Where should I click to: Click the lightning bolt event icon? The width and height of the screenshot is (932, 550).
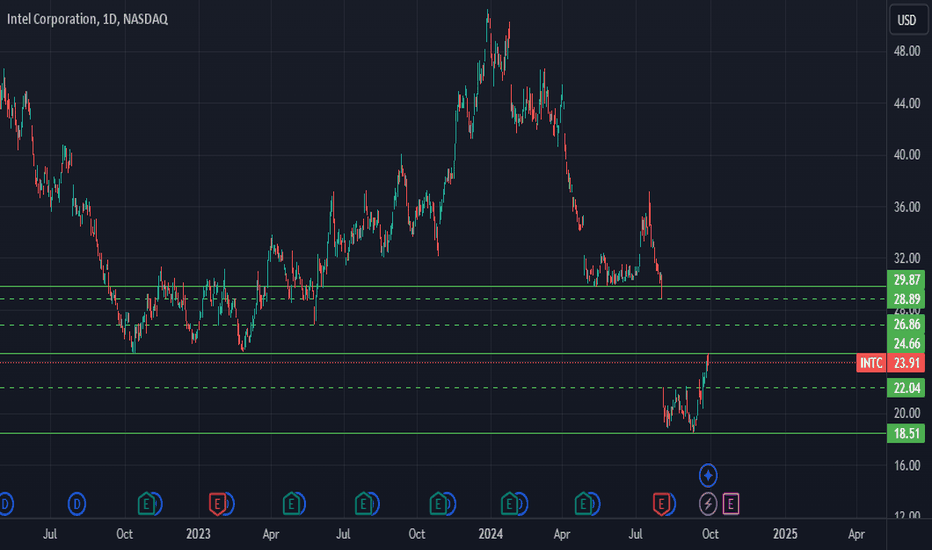[x=708, y=504]
